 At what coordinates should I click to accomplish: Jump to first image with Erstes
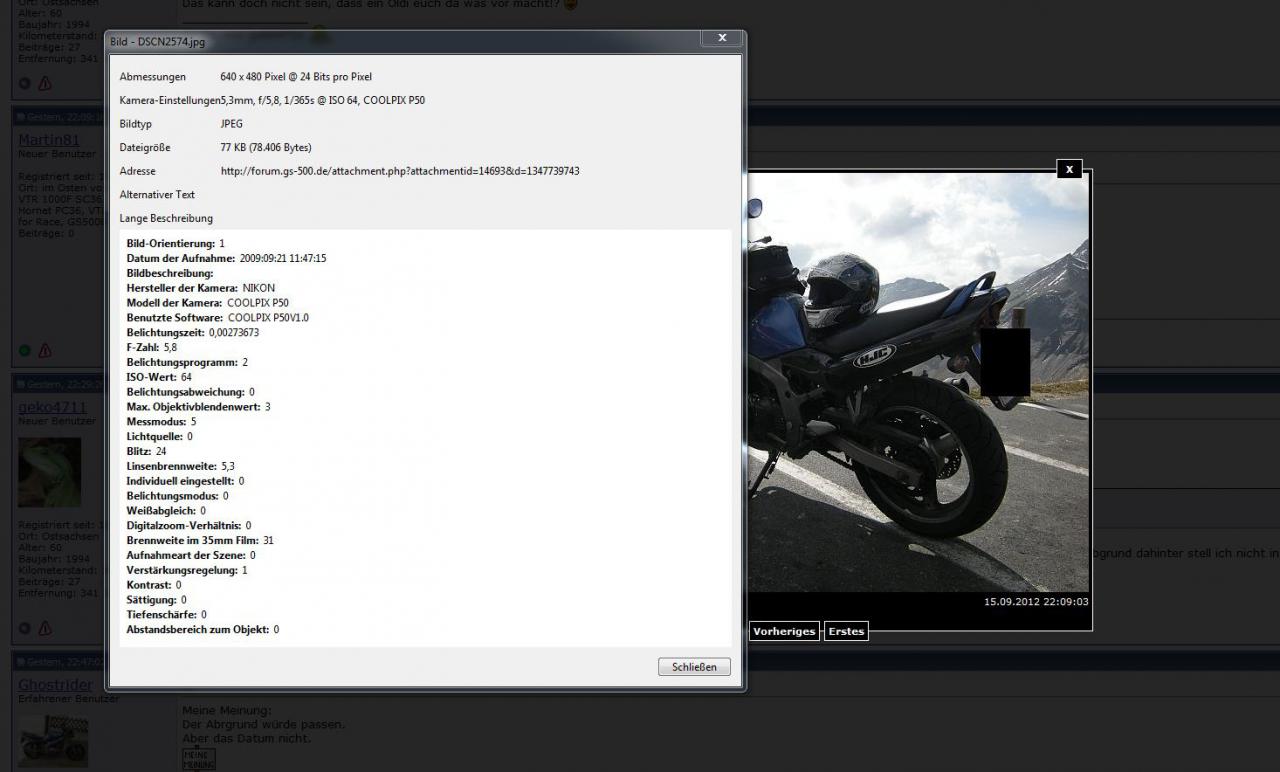pyautogui.click(x=846, y=631)
